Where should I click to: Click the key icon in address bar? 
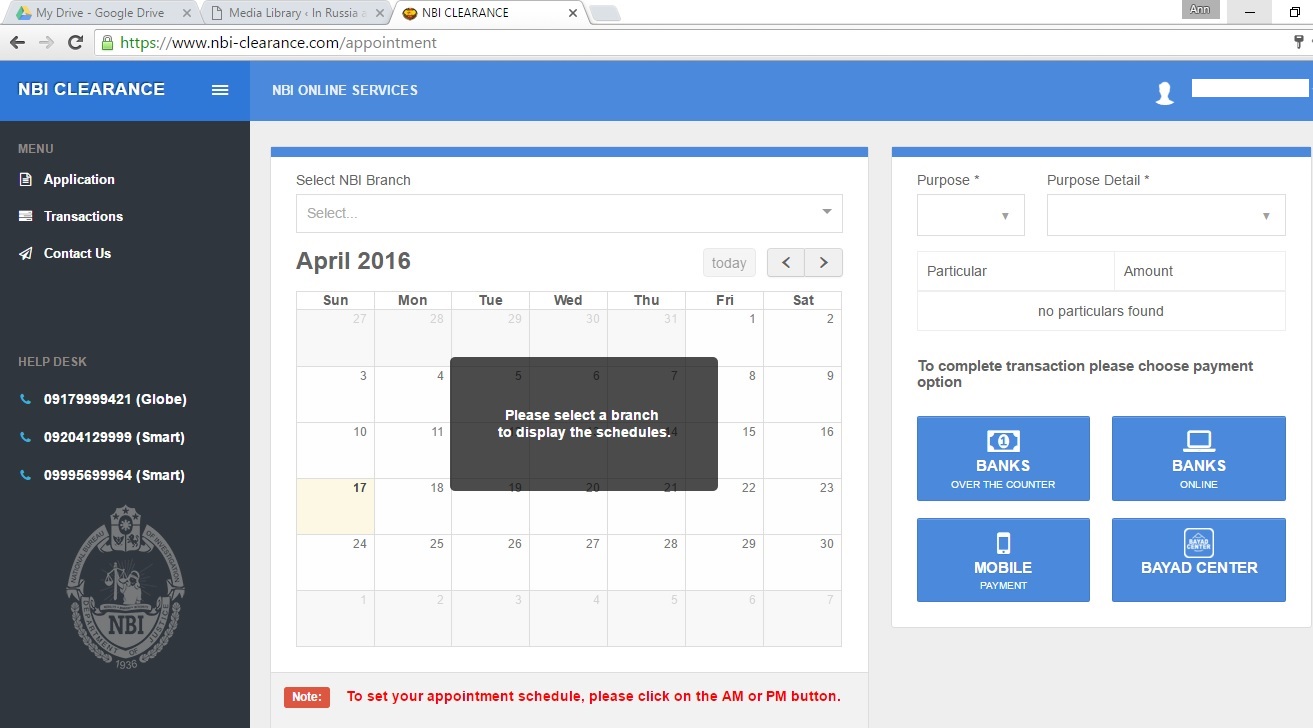tap(1300, 43)
